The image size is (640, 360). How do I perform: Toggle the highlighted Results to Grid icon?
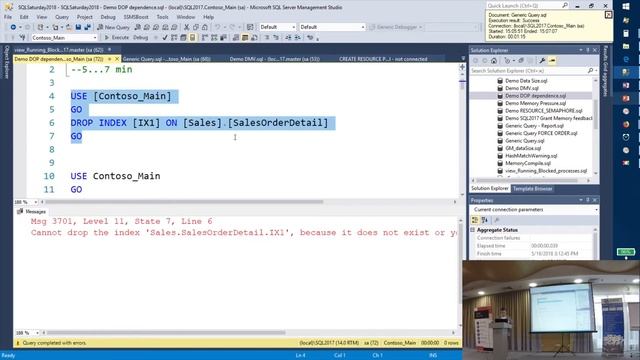tap(245, 38)
